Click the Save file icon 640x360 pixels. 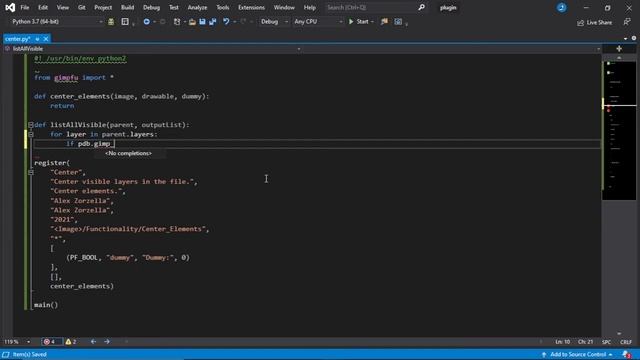pyautogui.click(x=202, y=22)
